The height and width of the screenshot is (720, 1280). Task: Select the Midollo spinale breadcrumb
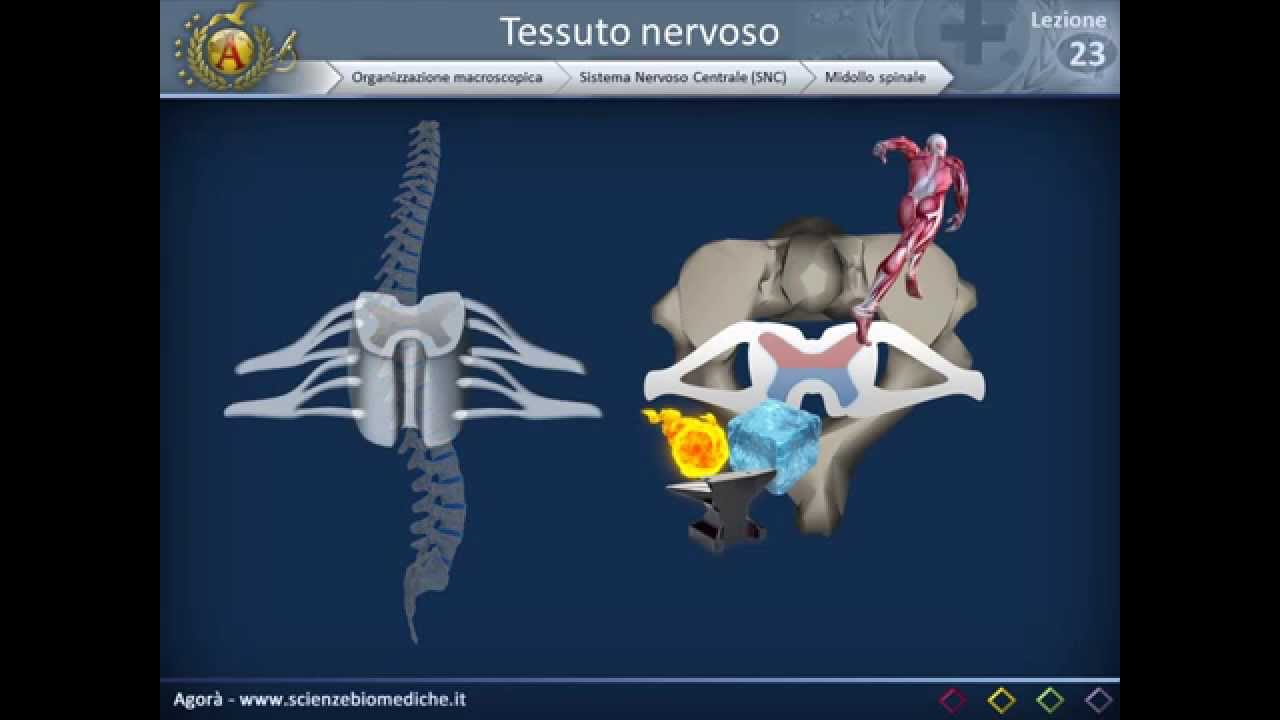coord(875,77)
